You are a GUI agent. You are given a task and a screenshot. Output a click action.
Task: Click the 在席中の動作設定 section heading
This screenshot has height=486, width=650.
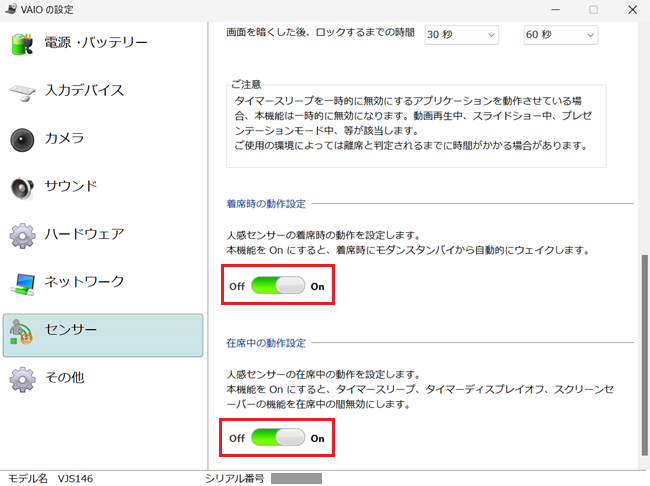(266, 343)
